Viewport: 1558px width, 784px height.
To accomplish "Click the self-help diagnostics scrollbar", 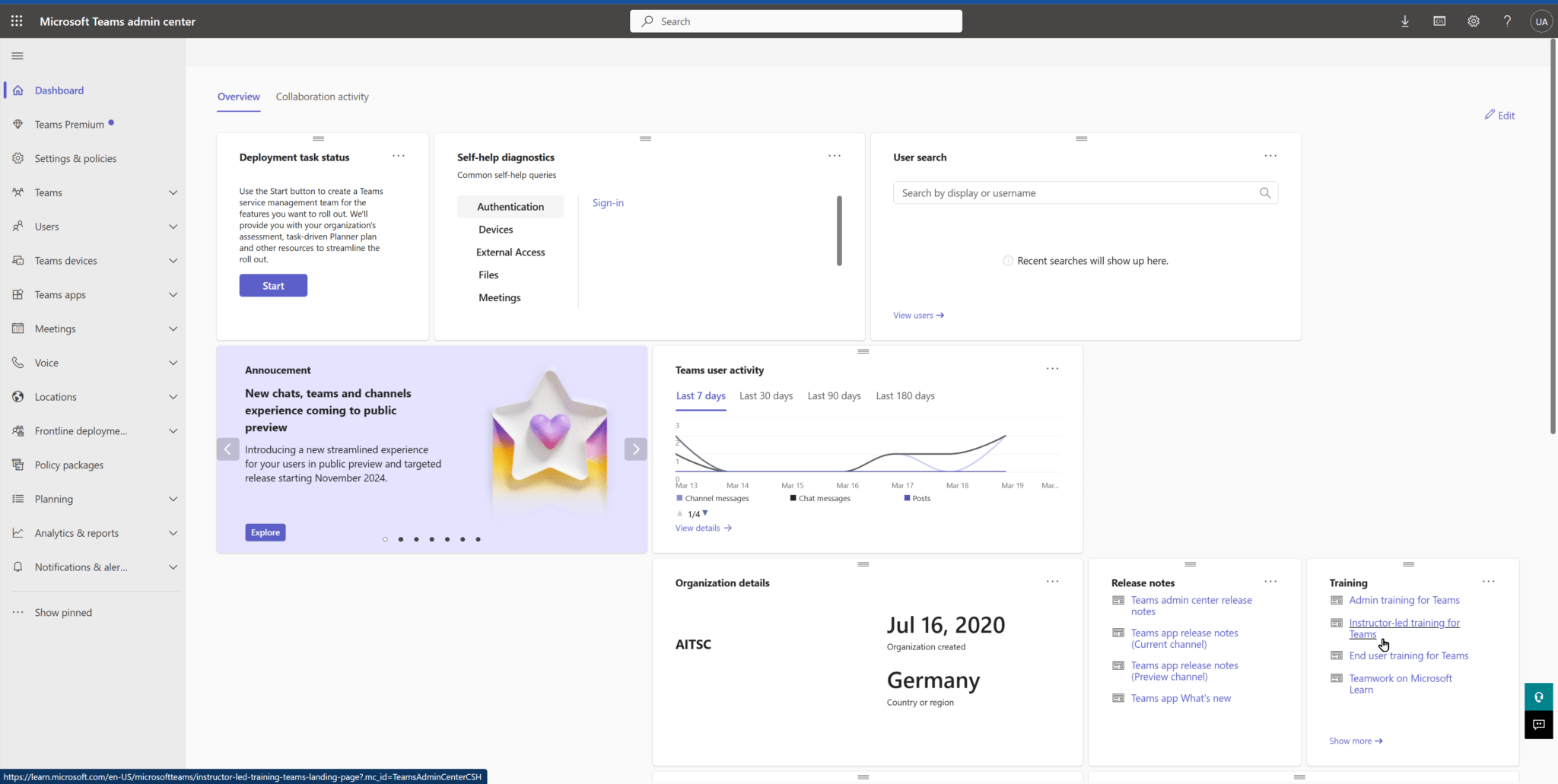I will click(839, 230).
